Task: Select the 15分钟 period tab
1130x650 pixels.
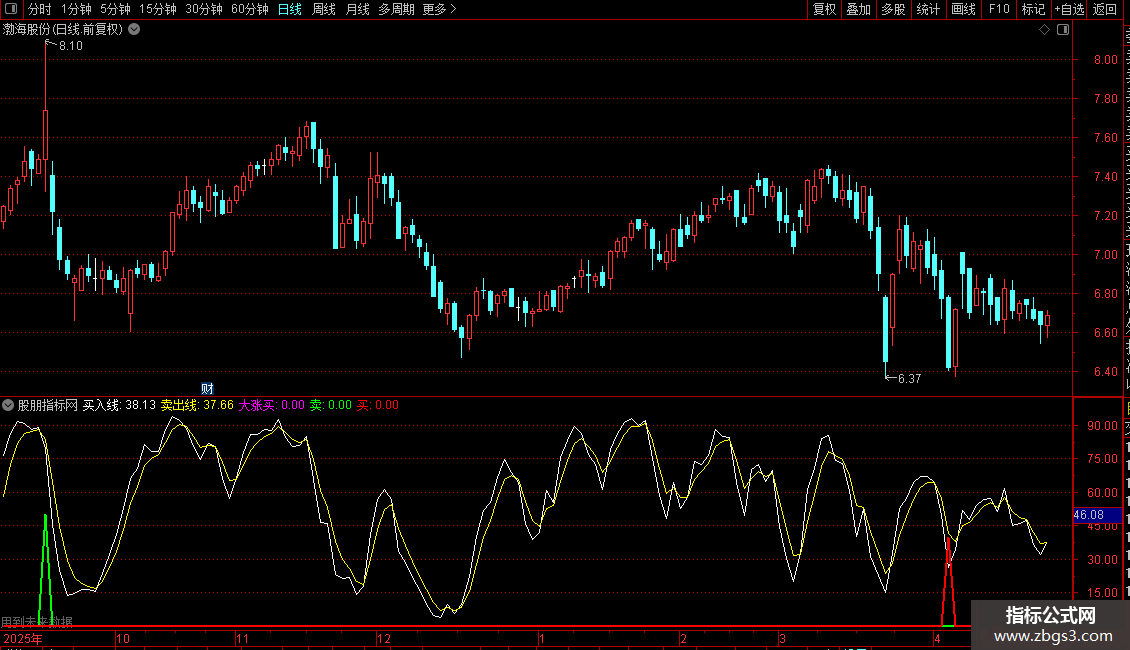Action: pos(158,9)
